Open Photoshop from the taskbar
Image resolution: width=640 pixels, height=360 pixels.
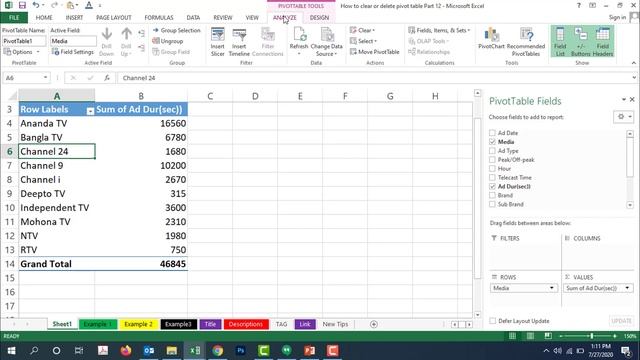tap(240, 351)
